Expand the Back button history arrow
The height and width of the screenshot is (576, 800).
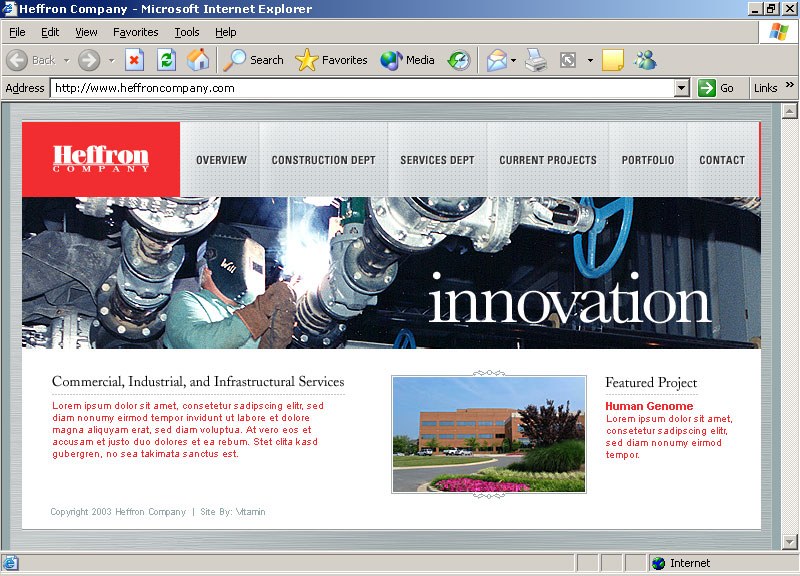(67, 60)
